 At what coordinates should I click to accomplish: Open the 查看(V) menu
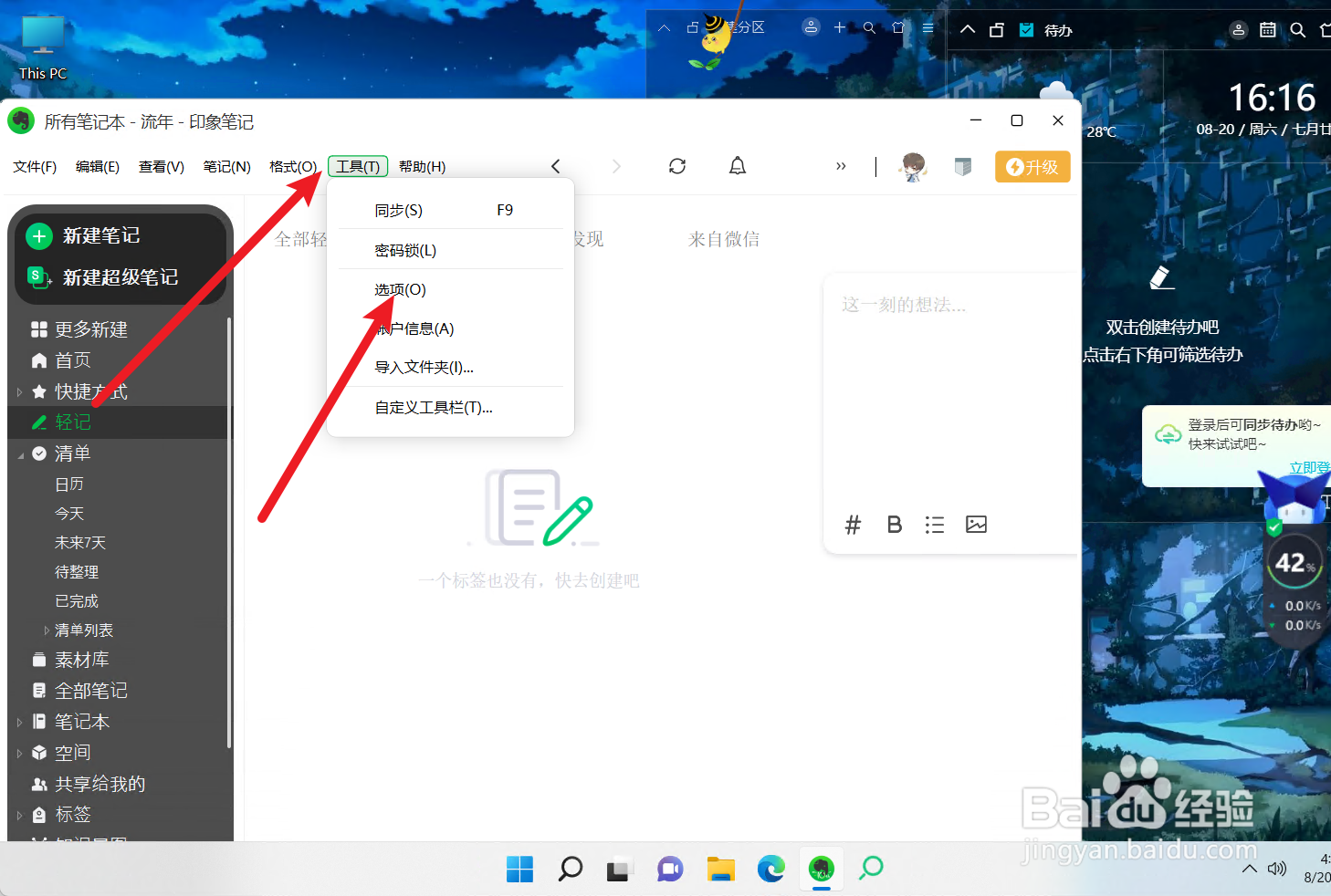(x=162, y=167)
